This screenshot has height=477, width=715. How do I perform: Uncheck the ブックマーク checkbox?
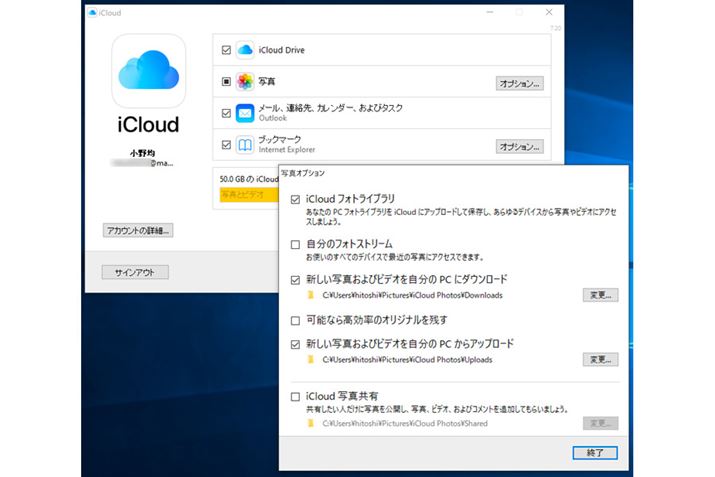[226, 145]
